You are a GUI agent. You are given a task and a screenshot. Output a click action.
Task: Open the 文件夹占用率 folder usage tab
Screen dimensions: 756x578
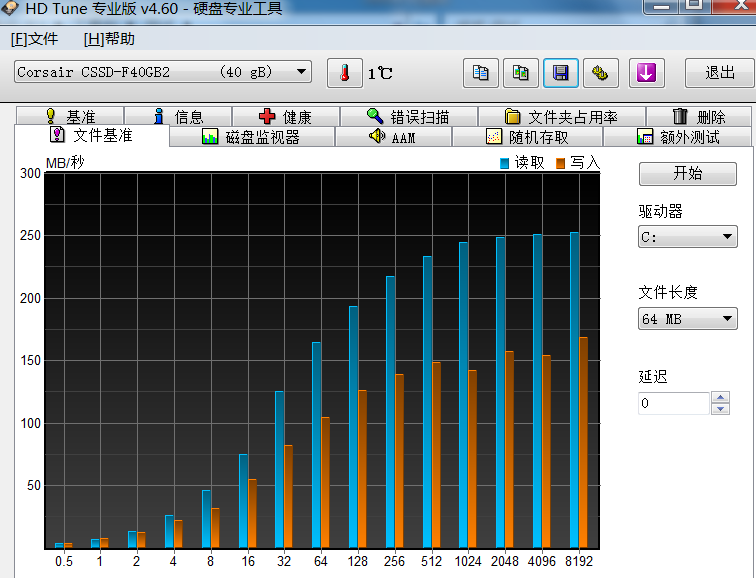point(561,117)
